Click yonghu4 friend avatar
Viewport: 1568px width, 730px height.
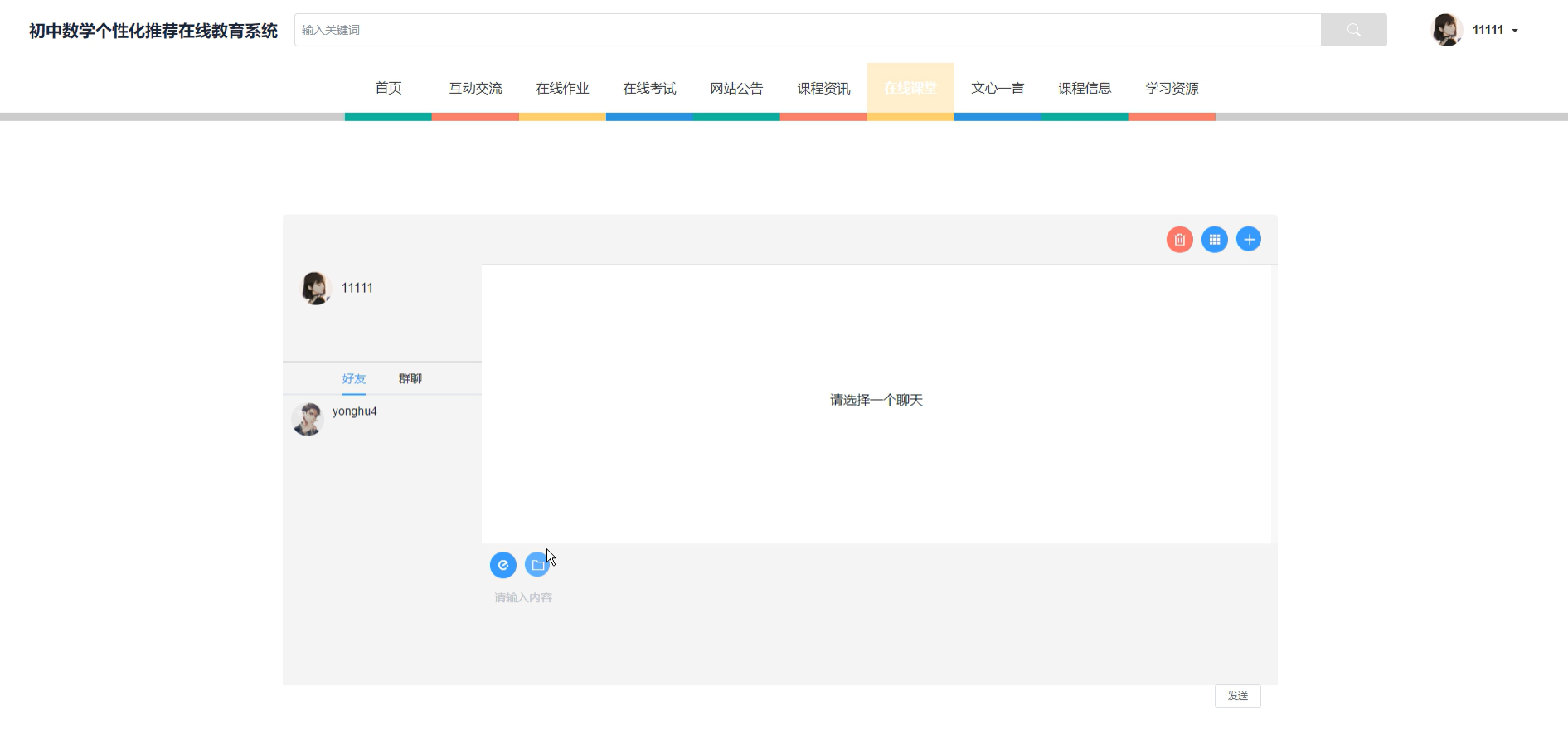click(x=308, y=419)
